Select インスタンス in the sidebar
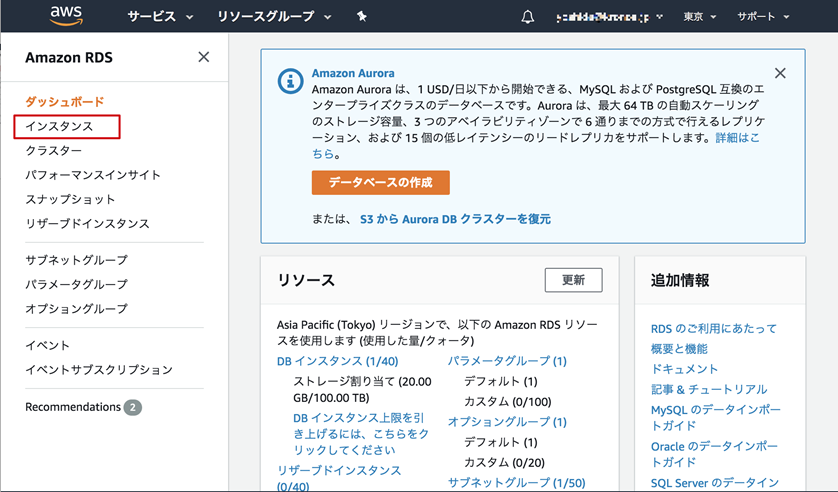Screen dimensions: 838x492 60,126
